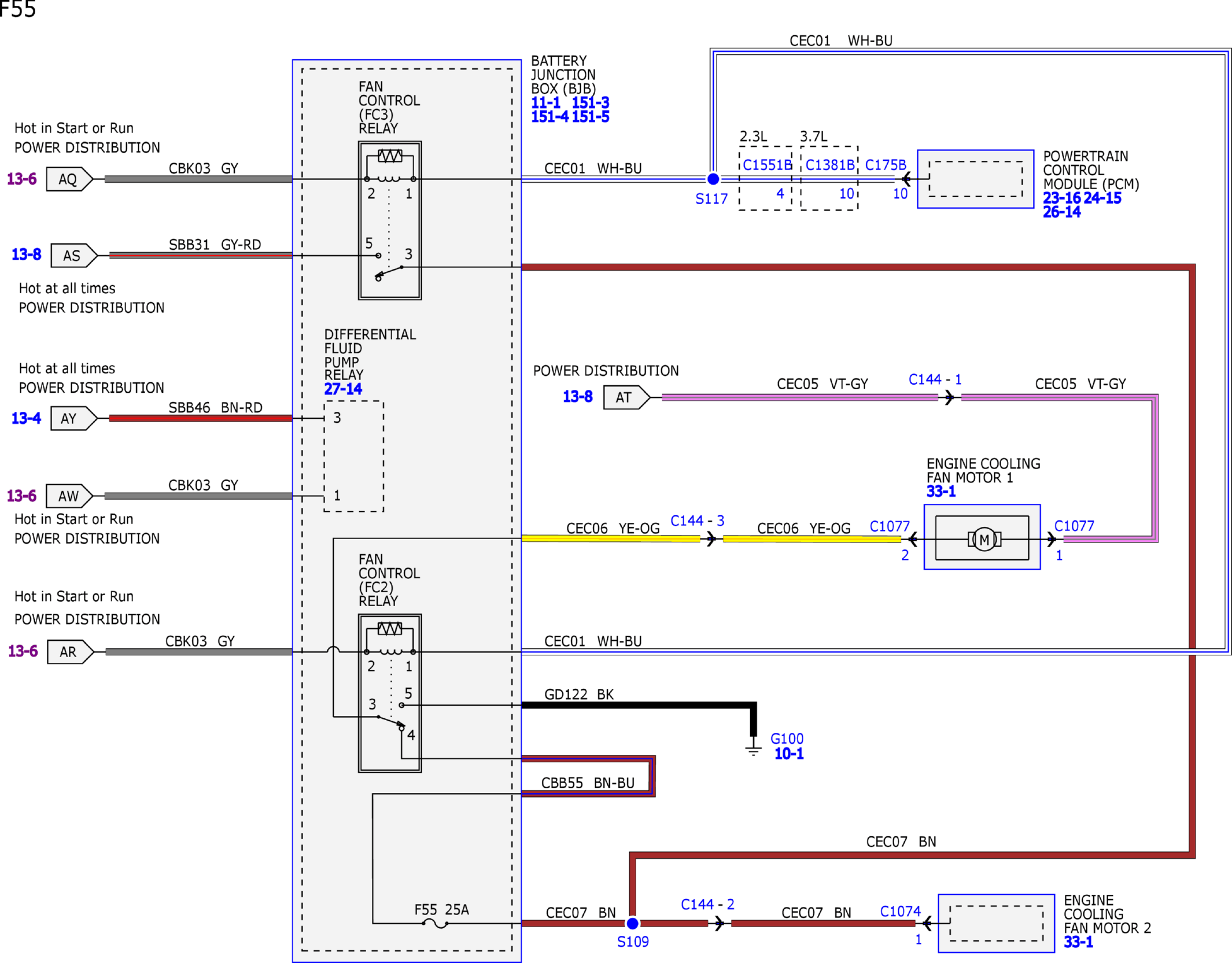The image size is (1232, 963).
Task: Open the 13-8 reference beside AS
Action: tap(27, 254)
